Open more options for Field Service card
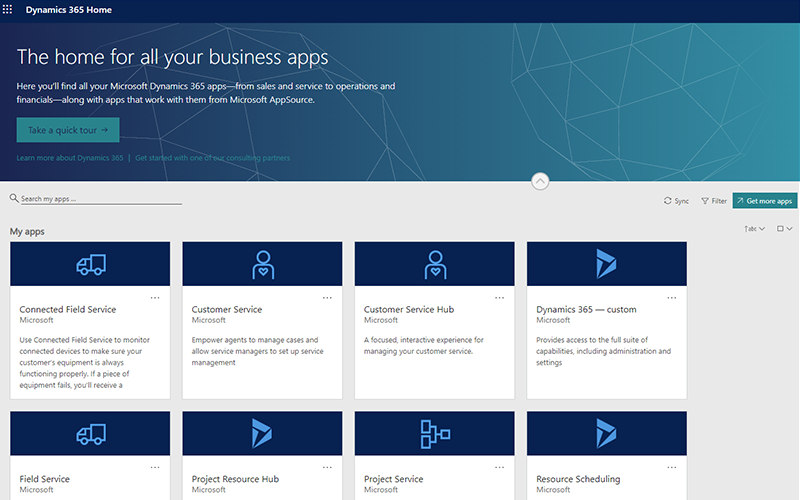800x500 pixels. click(155, 467)
